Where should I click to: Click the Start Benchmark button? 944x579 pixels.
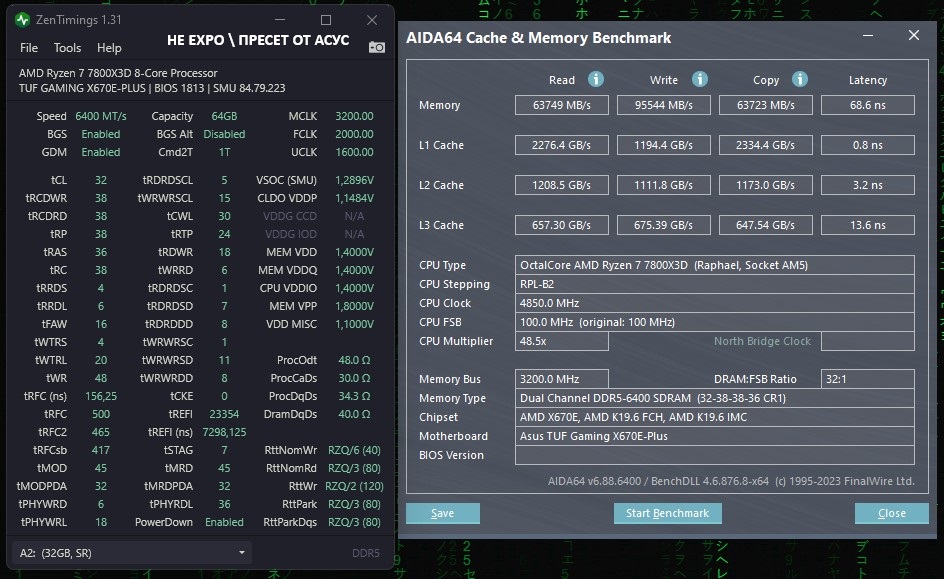click(x=667, y=513)
